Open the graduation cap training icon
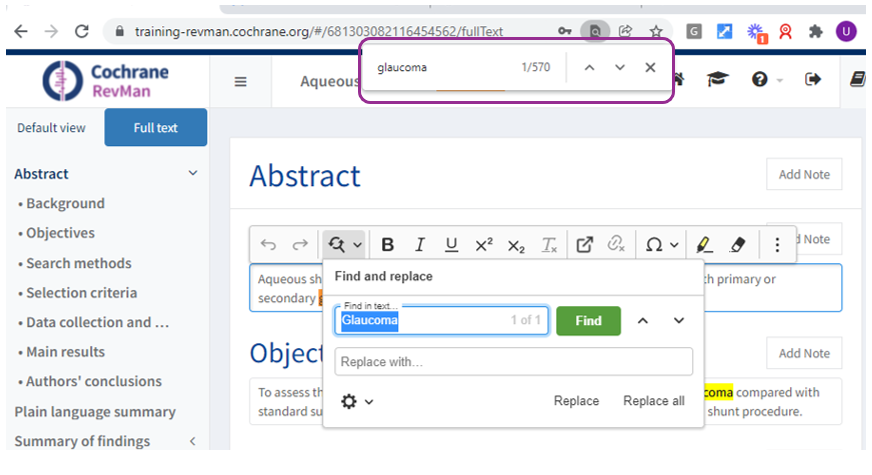Viewport: 872px width, 475px height. (718, 80)
